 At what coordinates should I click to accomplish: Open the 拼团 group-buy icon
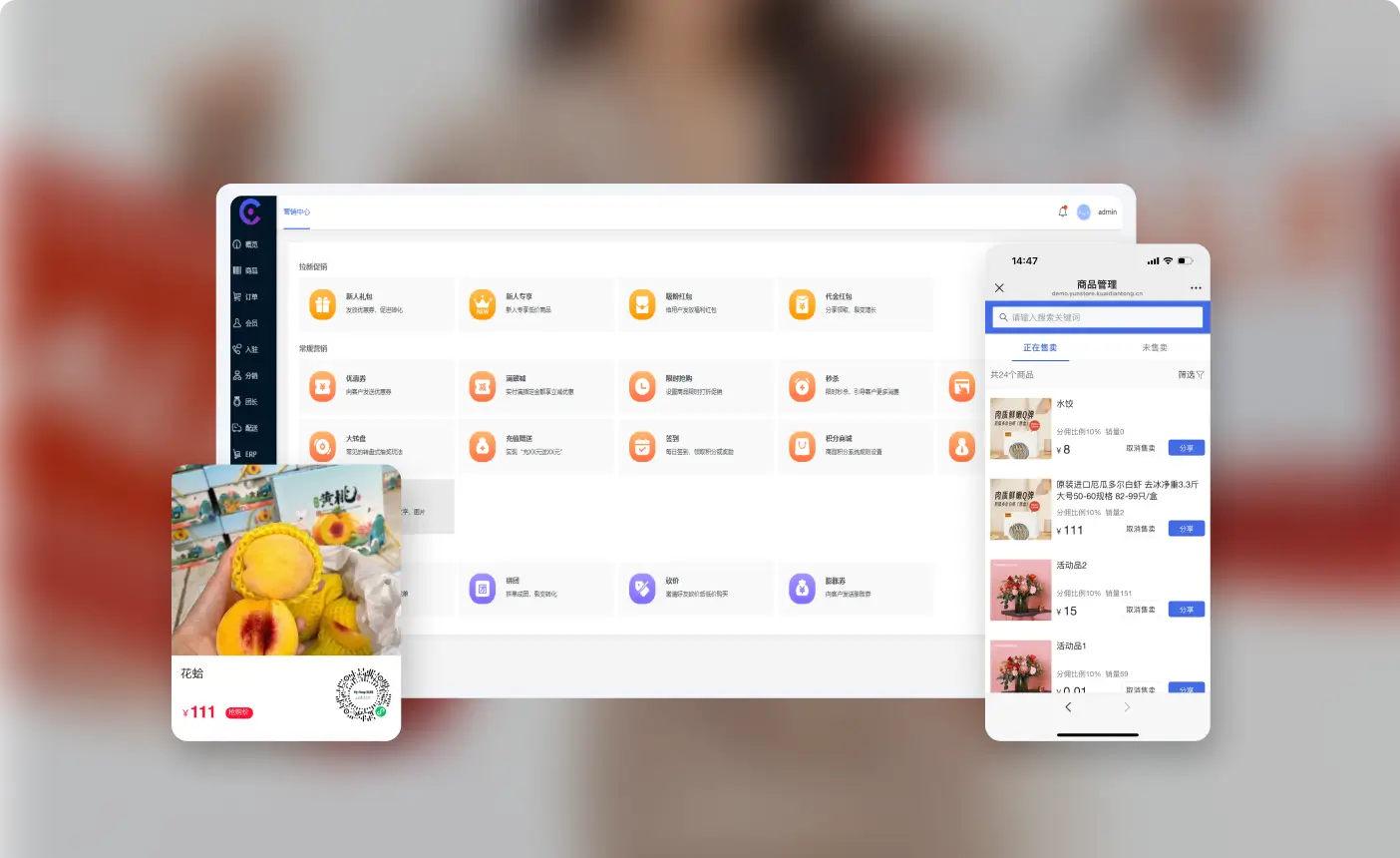pyautogui.click(x=483, y=588)
